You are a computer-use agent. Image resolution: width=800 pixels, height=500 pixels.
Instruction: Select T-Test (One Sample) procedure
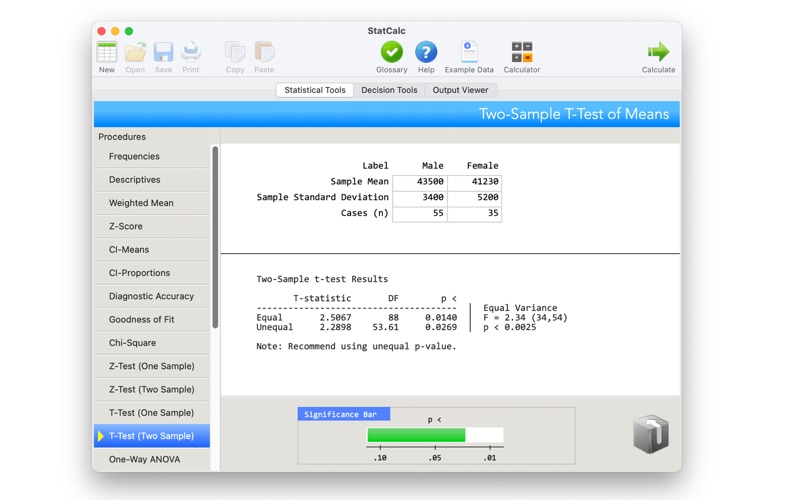coord(152,413)
